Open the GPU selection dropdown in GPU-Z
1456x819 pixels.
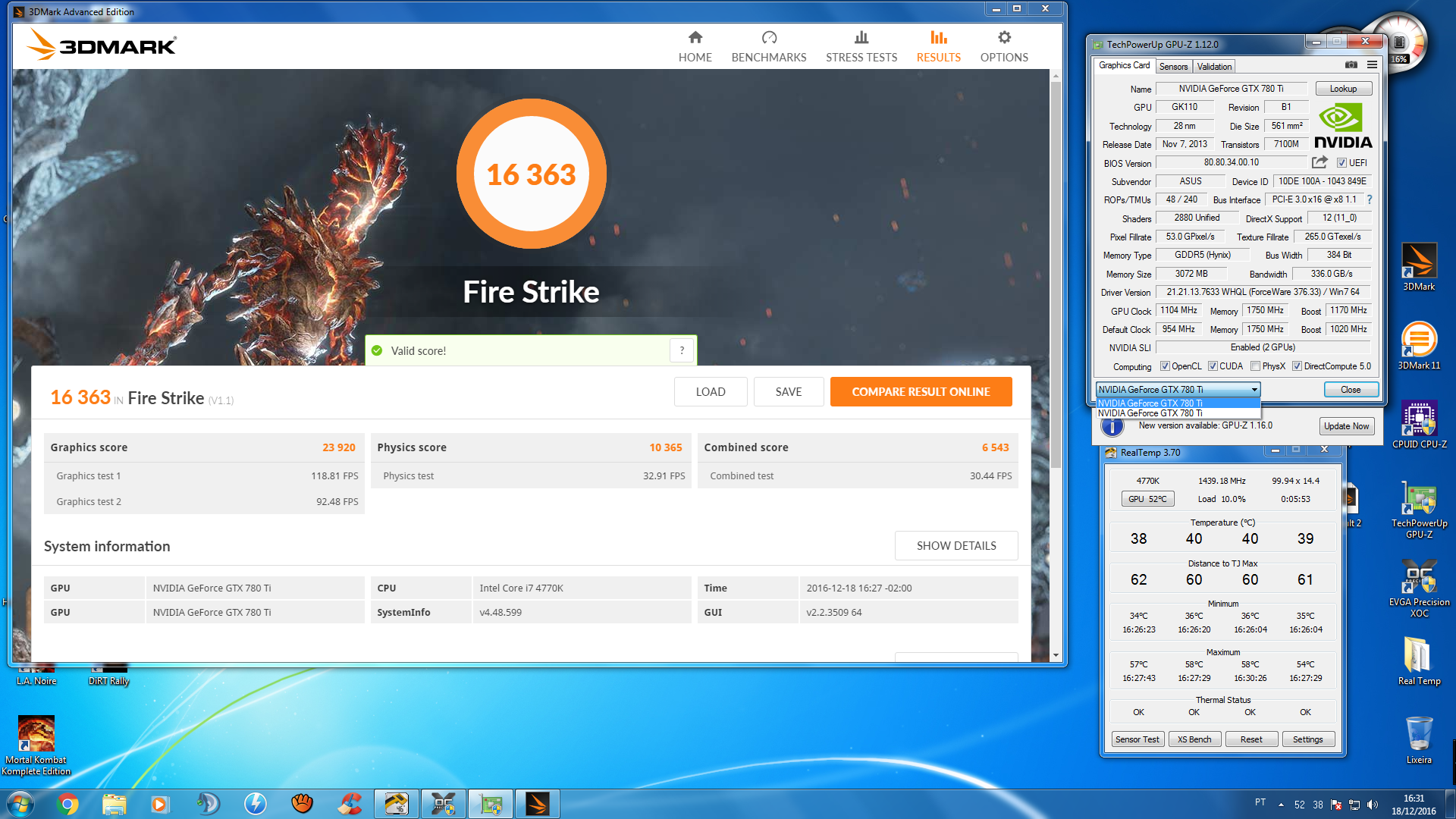tap(1178, 390)
